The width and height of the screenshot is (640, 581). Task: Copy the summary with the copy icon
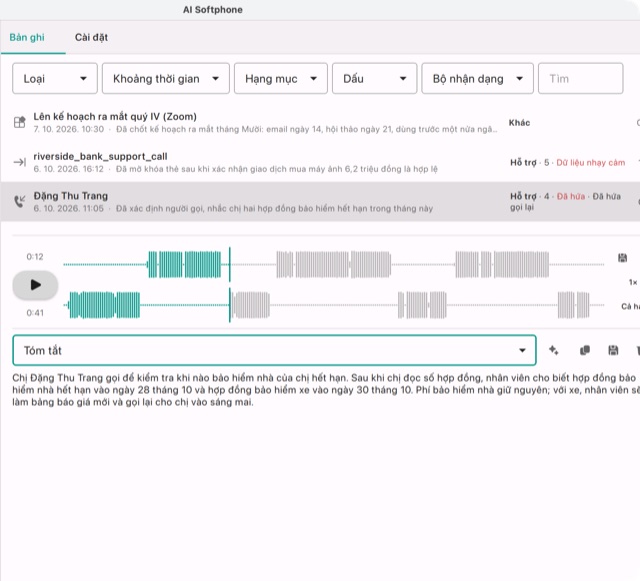pos(584,350)
